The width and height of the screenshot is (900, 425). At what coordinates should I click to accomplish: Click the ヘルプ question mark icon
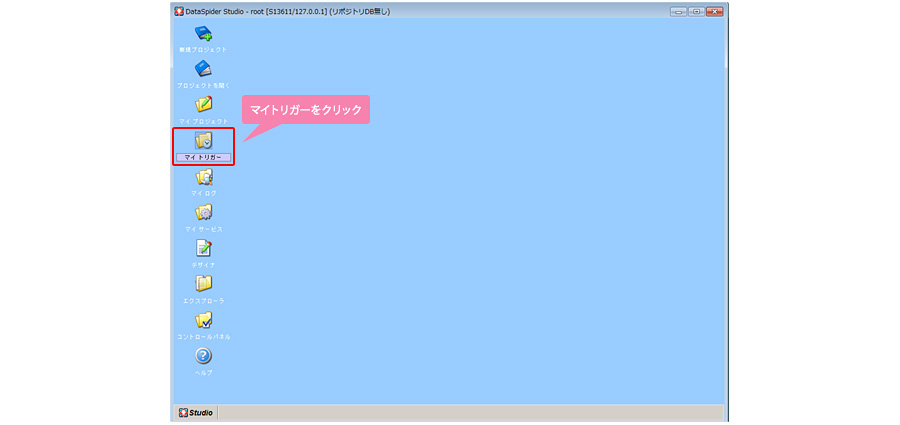[x=203, y=355]
